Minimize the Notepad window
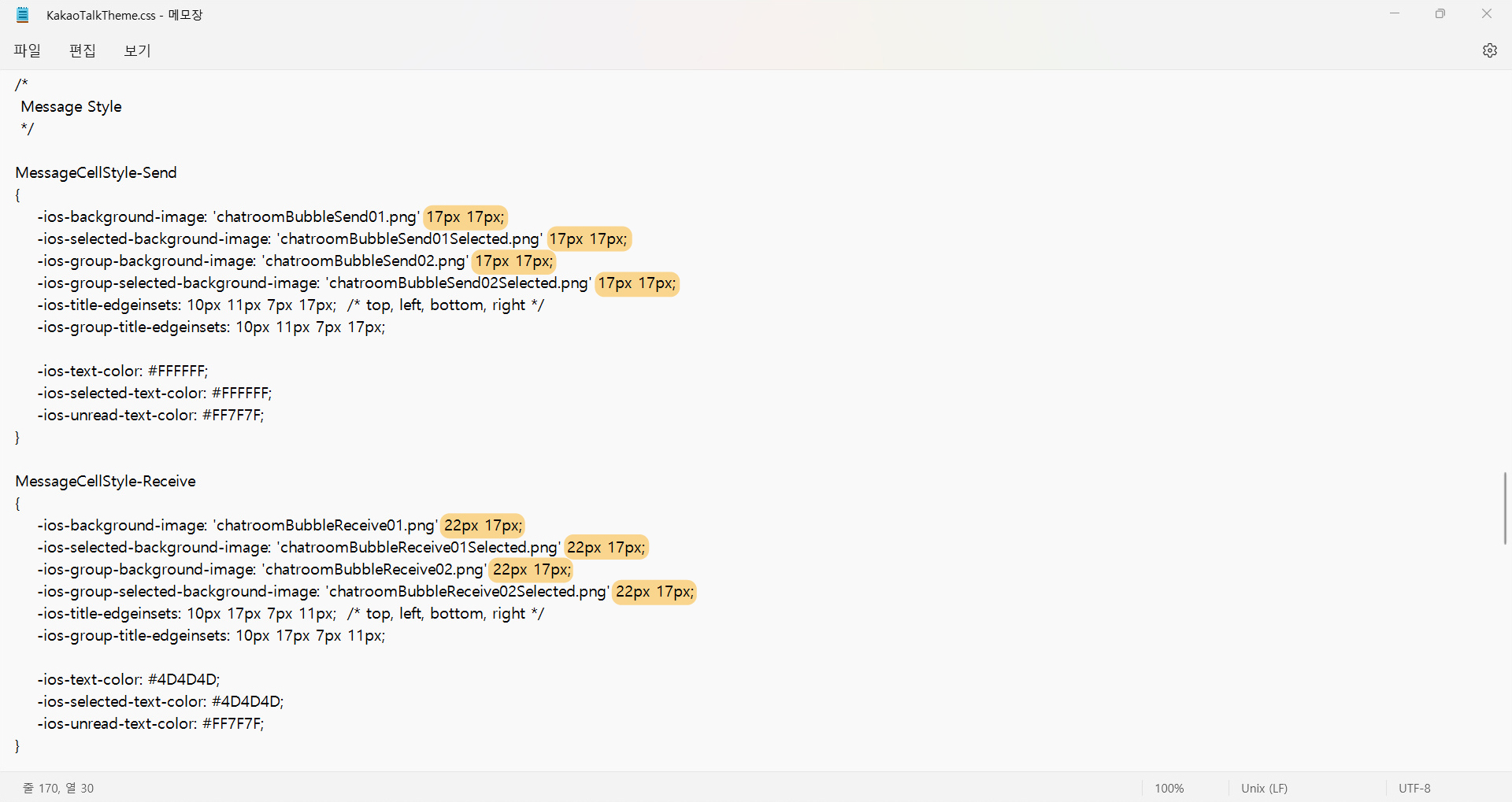The image size is (1512, 802). (x=1395, y=13)
